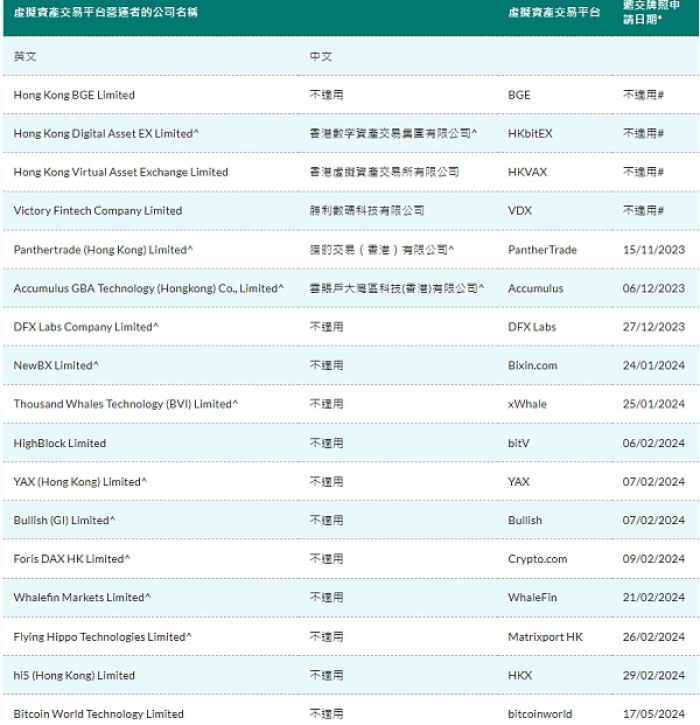Click the licence application date column header
The height and width of the screenshot is (725, 700).
coord(651,12)
